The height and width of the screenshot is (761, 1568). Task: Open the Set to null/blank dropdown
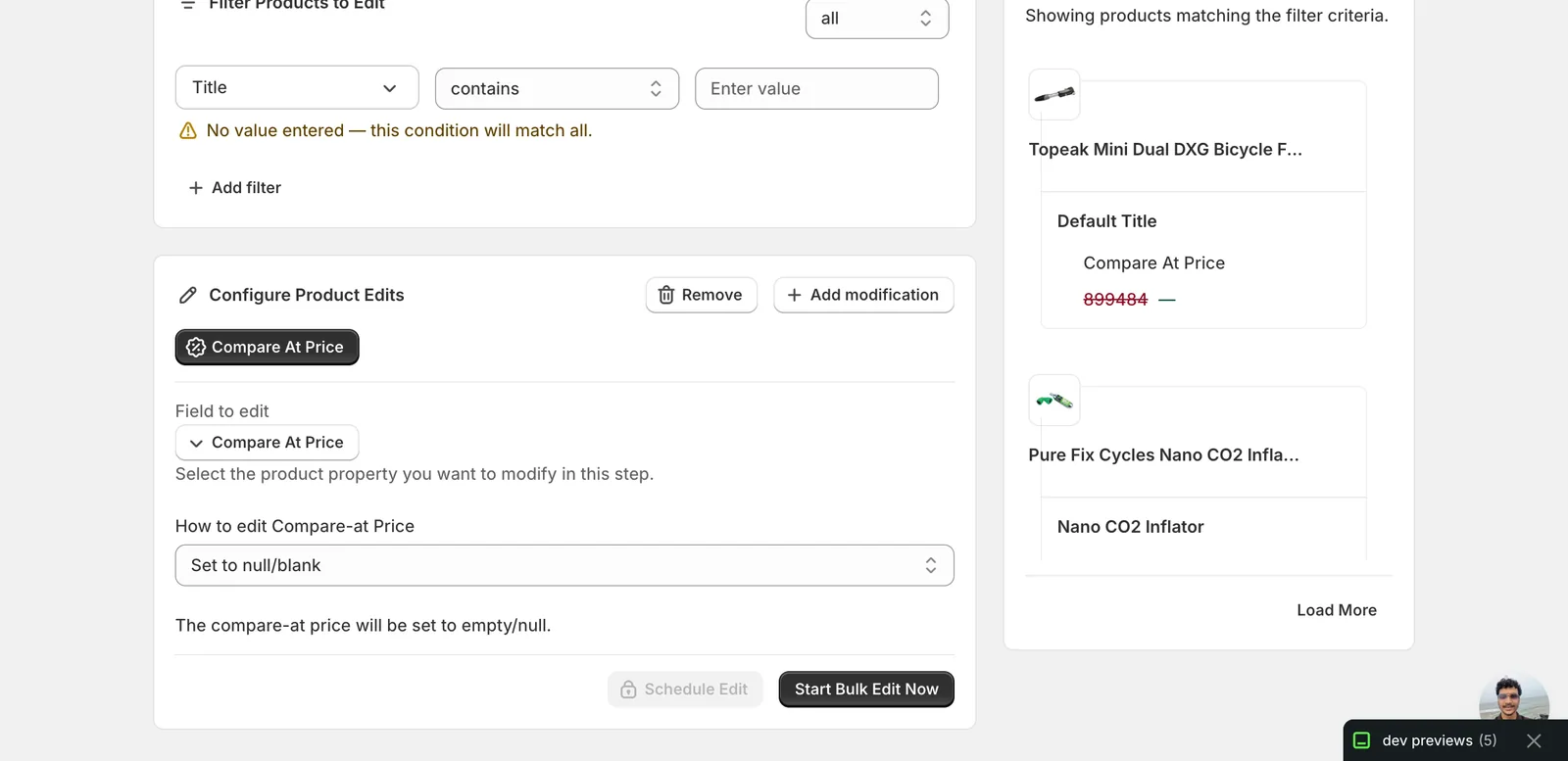(564, 565)
